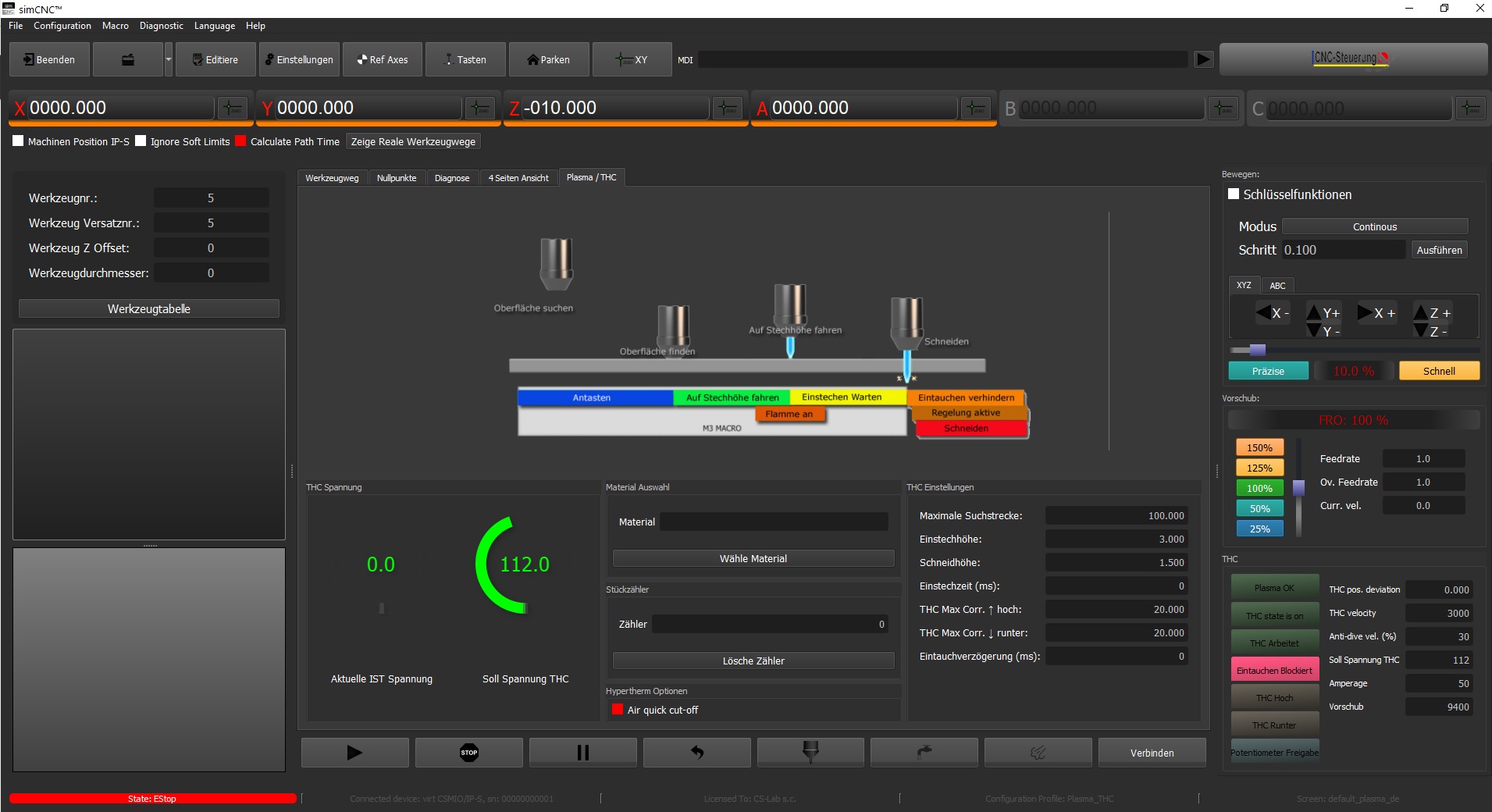Switch to the ABC jog tab
The image size is (1492, 812).
pos(1277,285)
